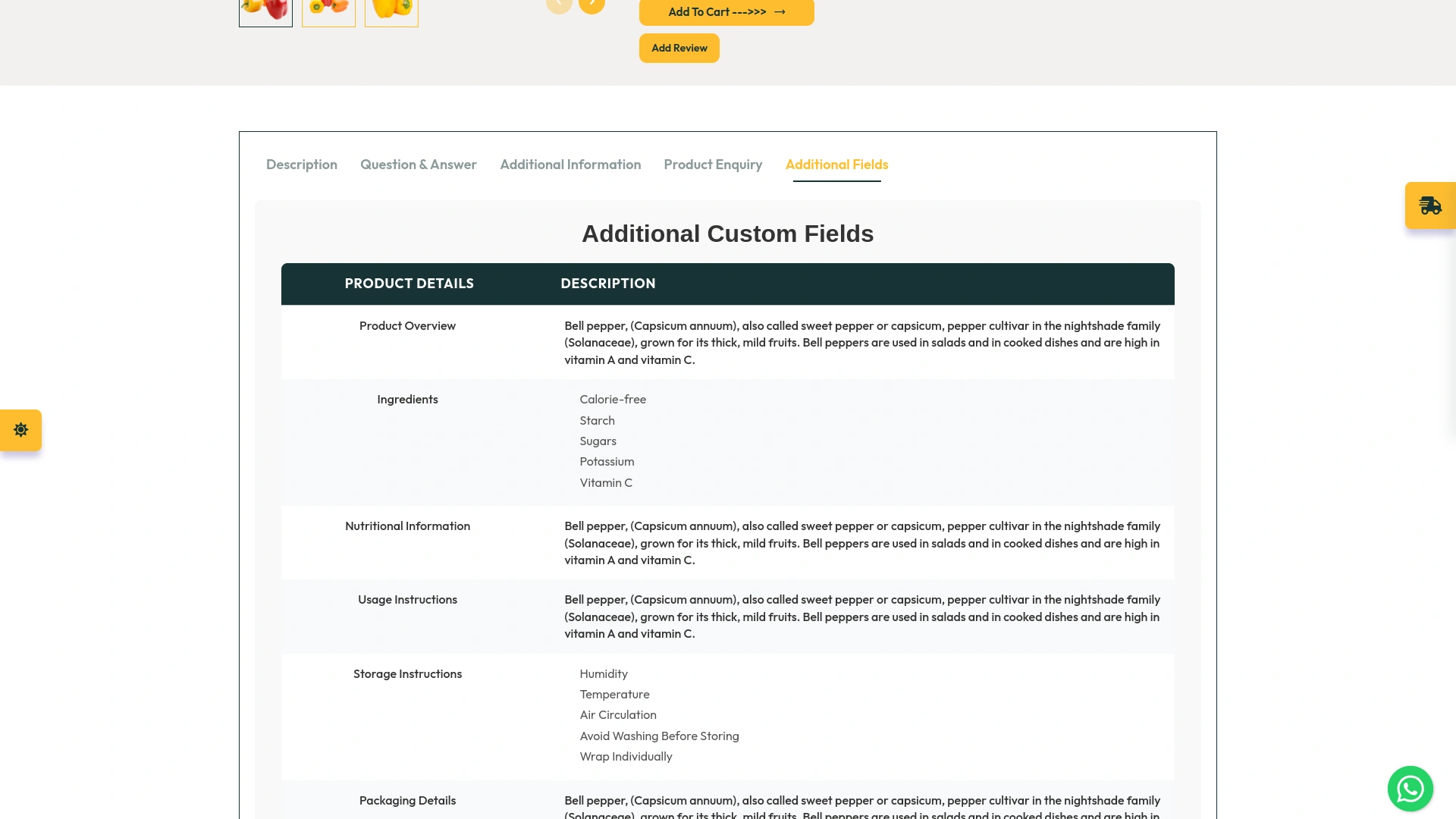1456x819 pixels.
Task: Click the Description column header
Action: pos(607,284)
